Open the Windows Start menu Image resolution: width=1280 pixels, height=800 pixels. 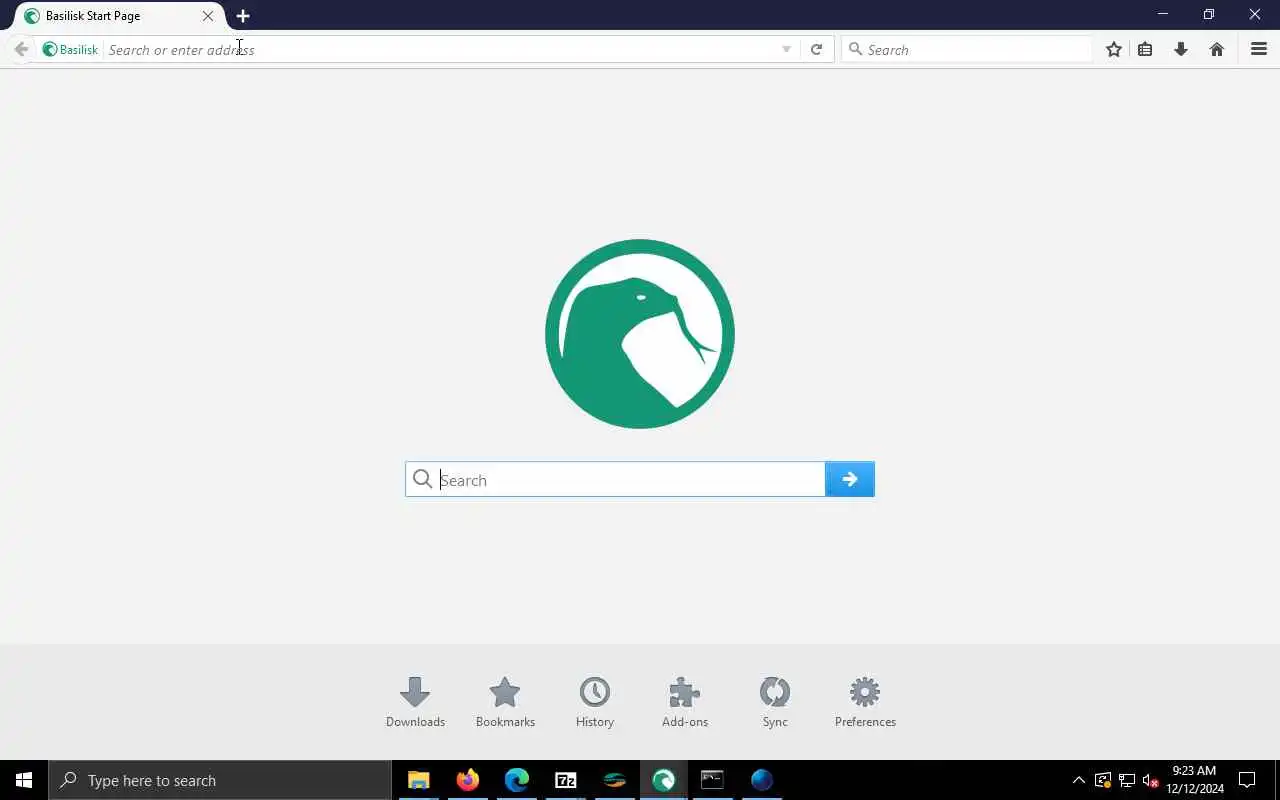[24, 780]
